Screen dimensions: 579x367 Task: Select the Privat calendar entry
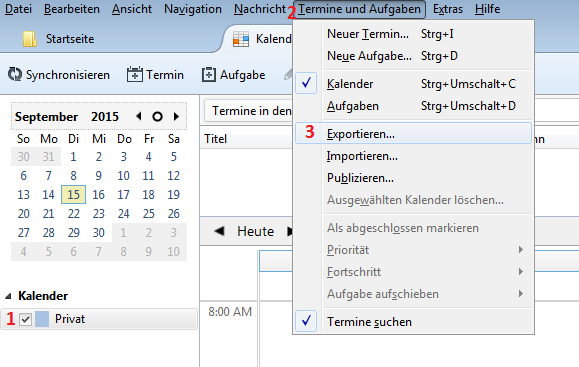(x=99, y=319)
